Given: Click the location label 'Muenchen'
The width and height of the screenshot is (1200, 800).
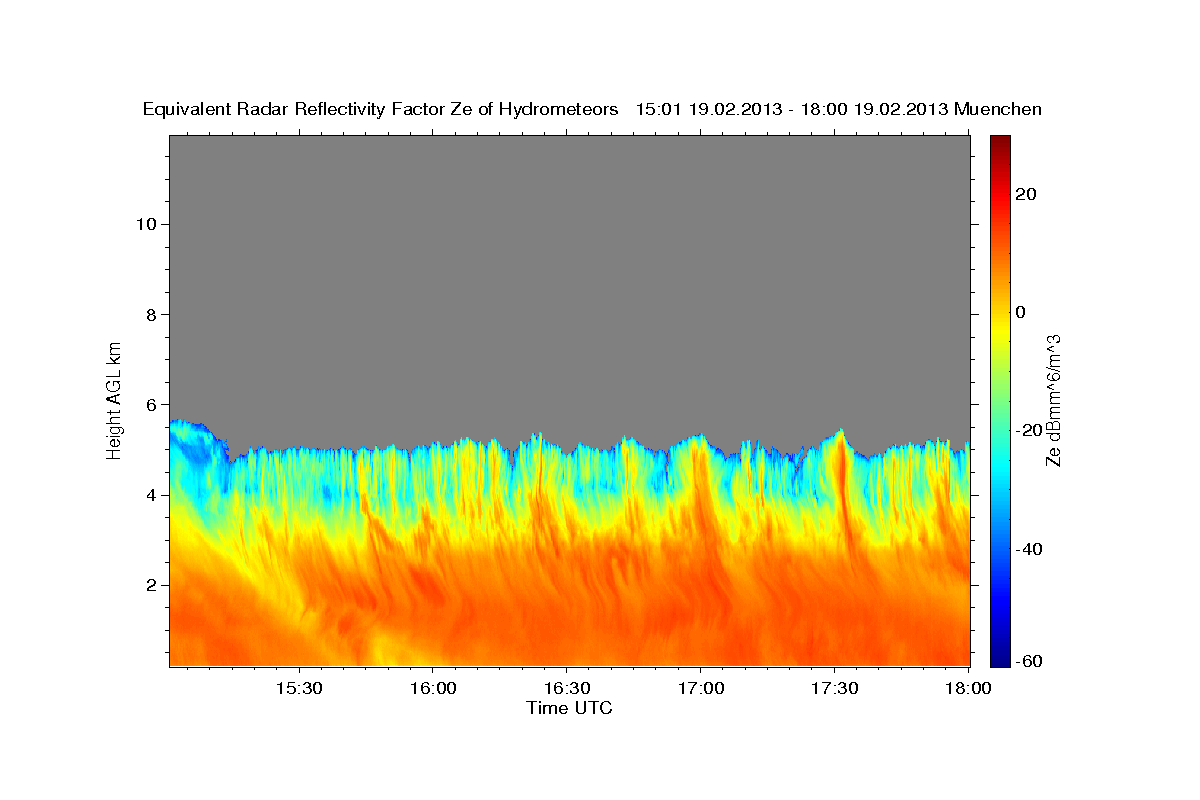Looking at the screenshot, I should click(x=999, y=110).
